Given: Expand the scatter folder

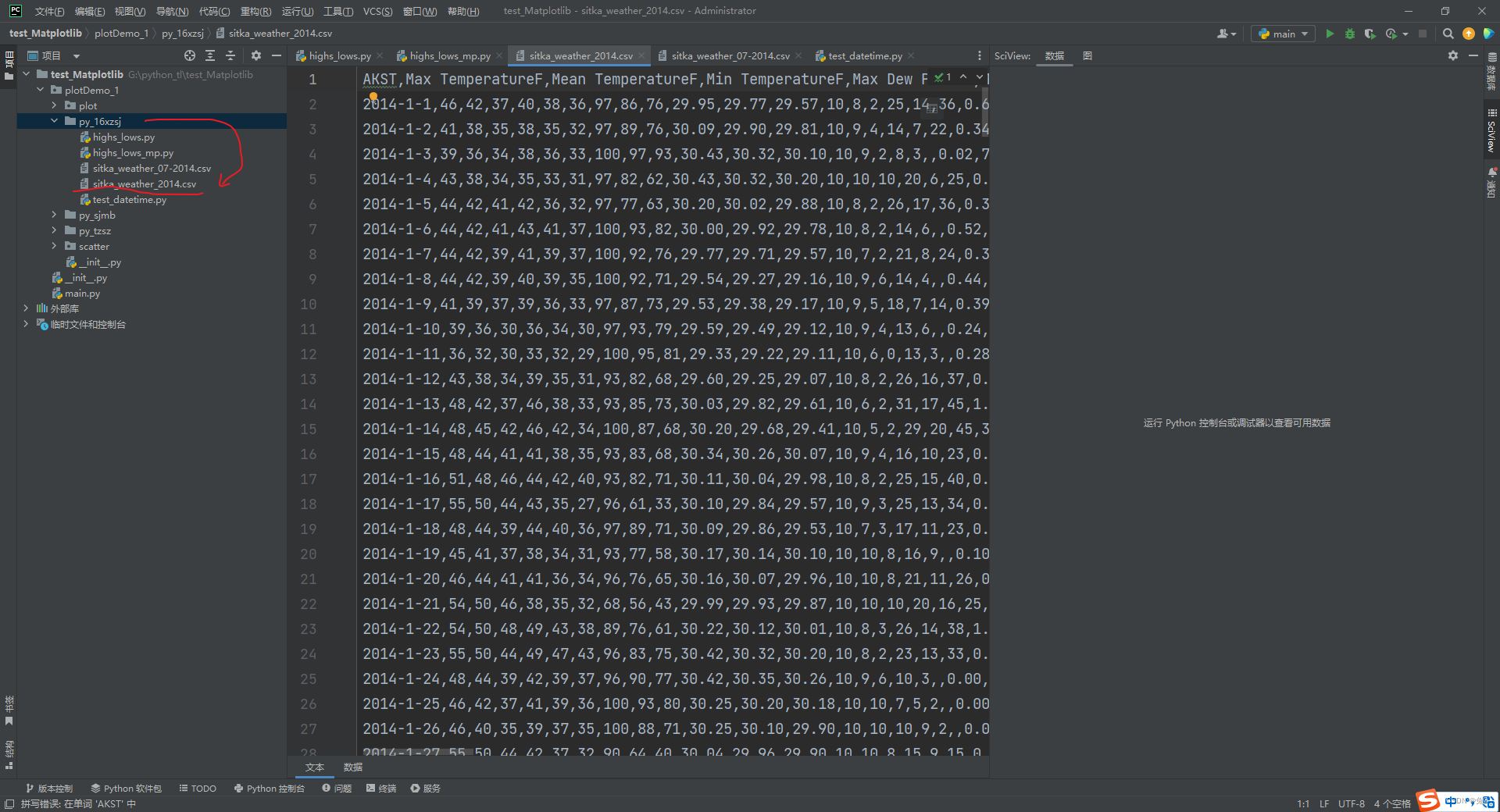Looking at the screenshot, I should pos(55,246).
